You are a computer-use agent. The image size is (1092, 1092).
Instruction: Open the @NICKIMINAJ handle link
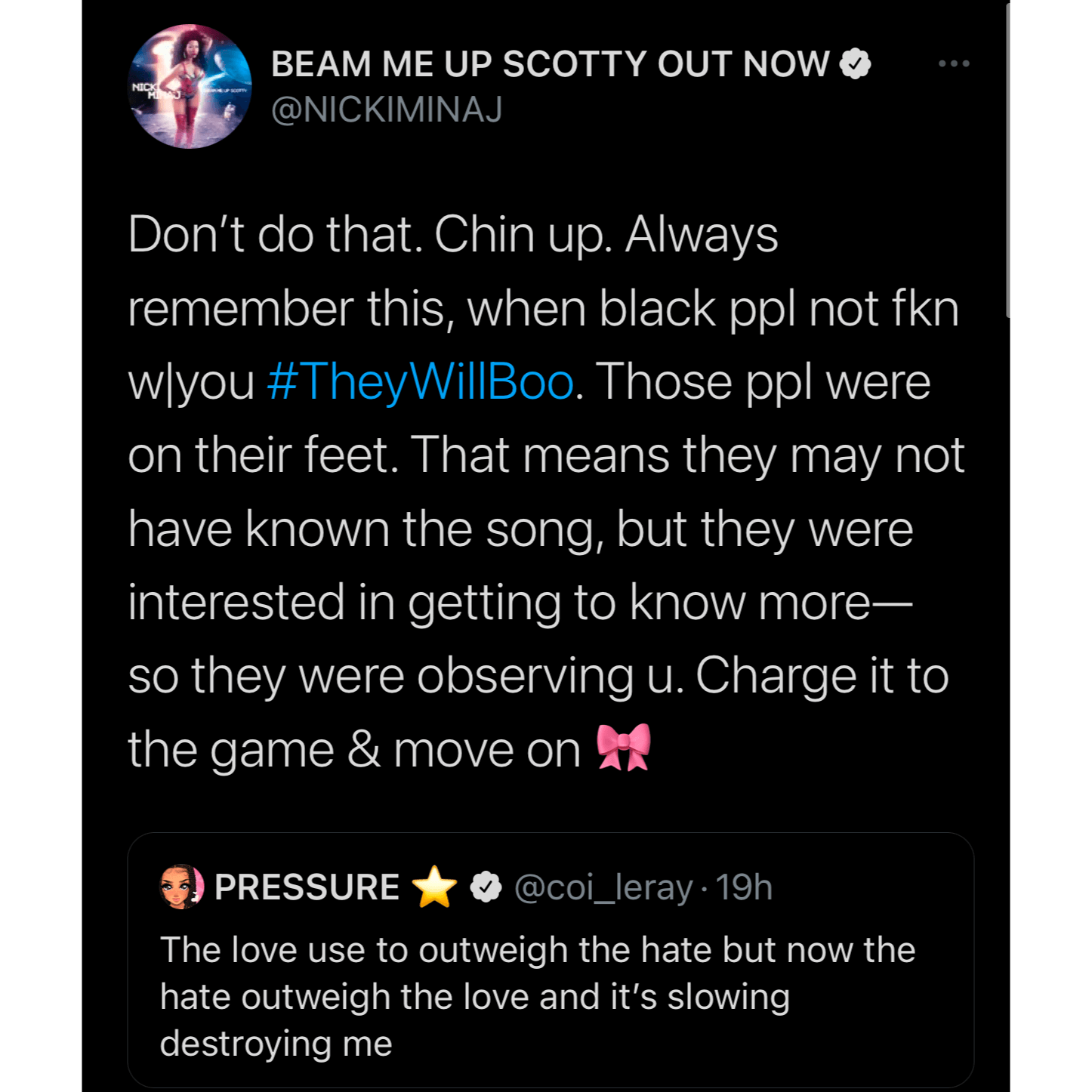pyautogui.click(x=387, y=110)
